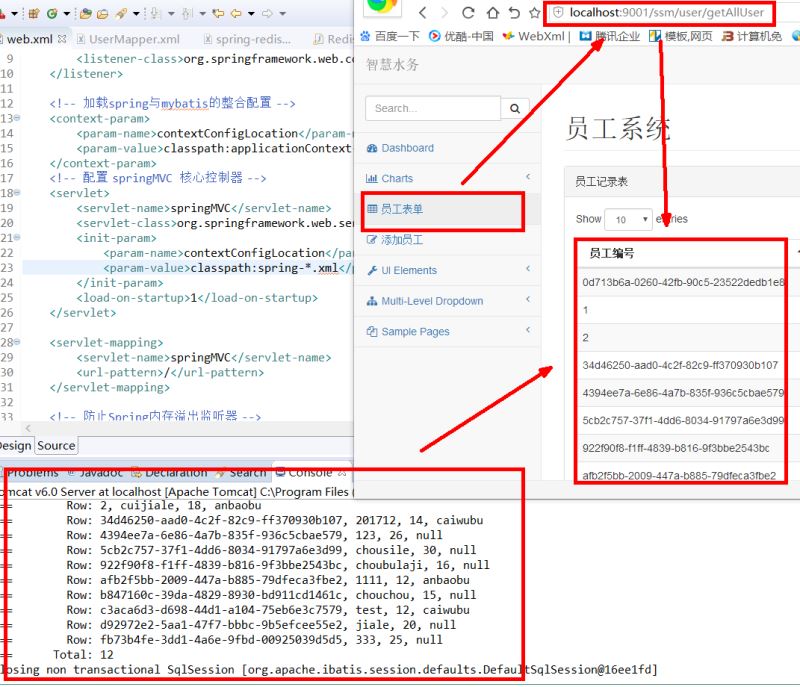Switch to the UserMapper.xml editor tab
Image resolution: width=800 pixels, height=687 pixels.
tap(129, 39)
